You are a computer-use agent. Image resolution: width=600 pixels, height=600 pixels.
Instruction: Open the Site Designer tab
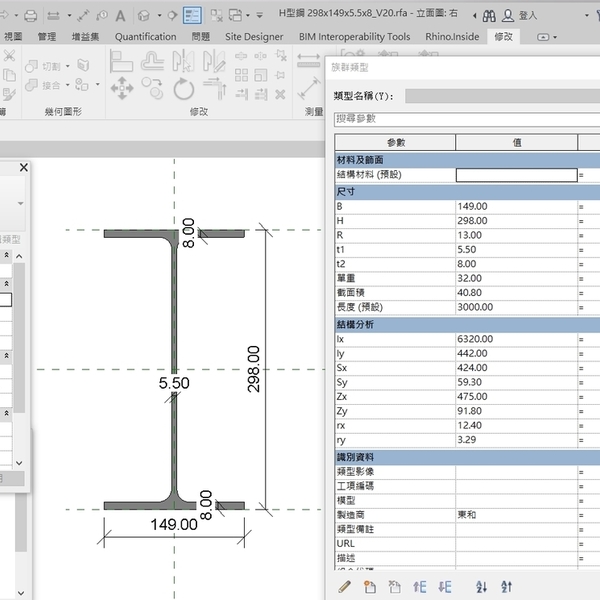pos(253,37)
